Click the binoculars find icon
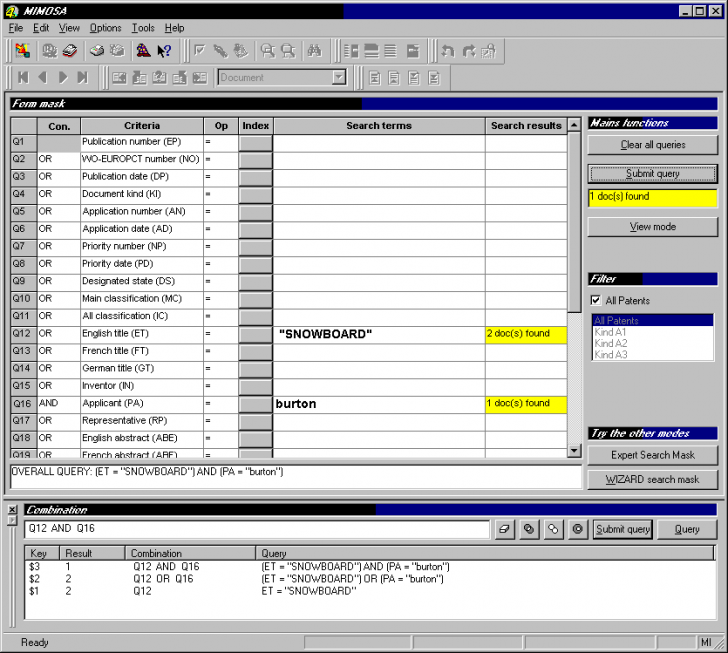 coord(314,51)
